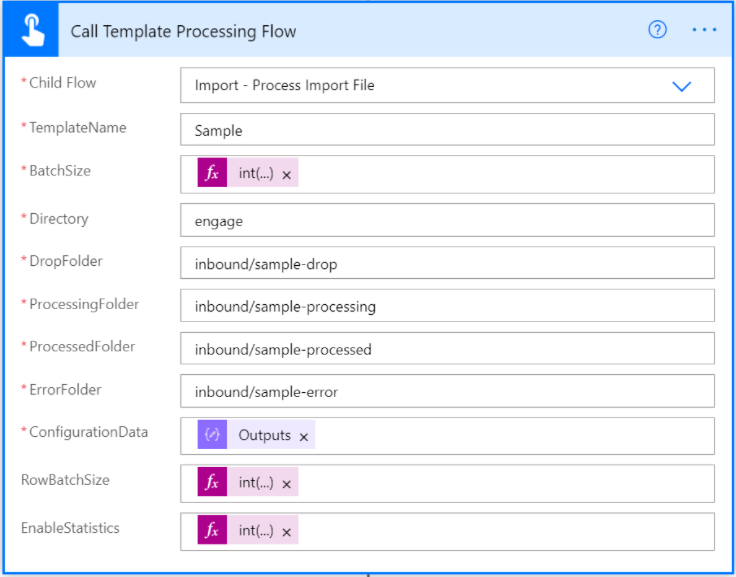Open the three-dot more options menu
Screen dimensions: 736x577
[x=704, y=30]
